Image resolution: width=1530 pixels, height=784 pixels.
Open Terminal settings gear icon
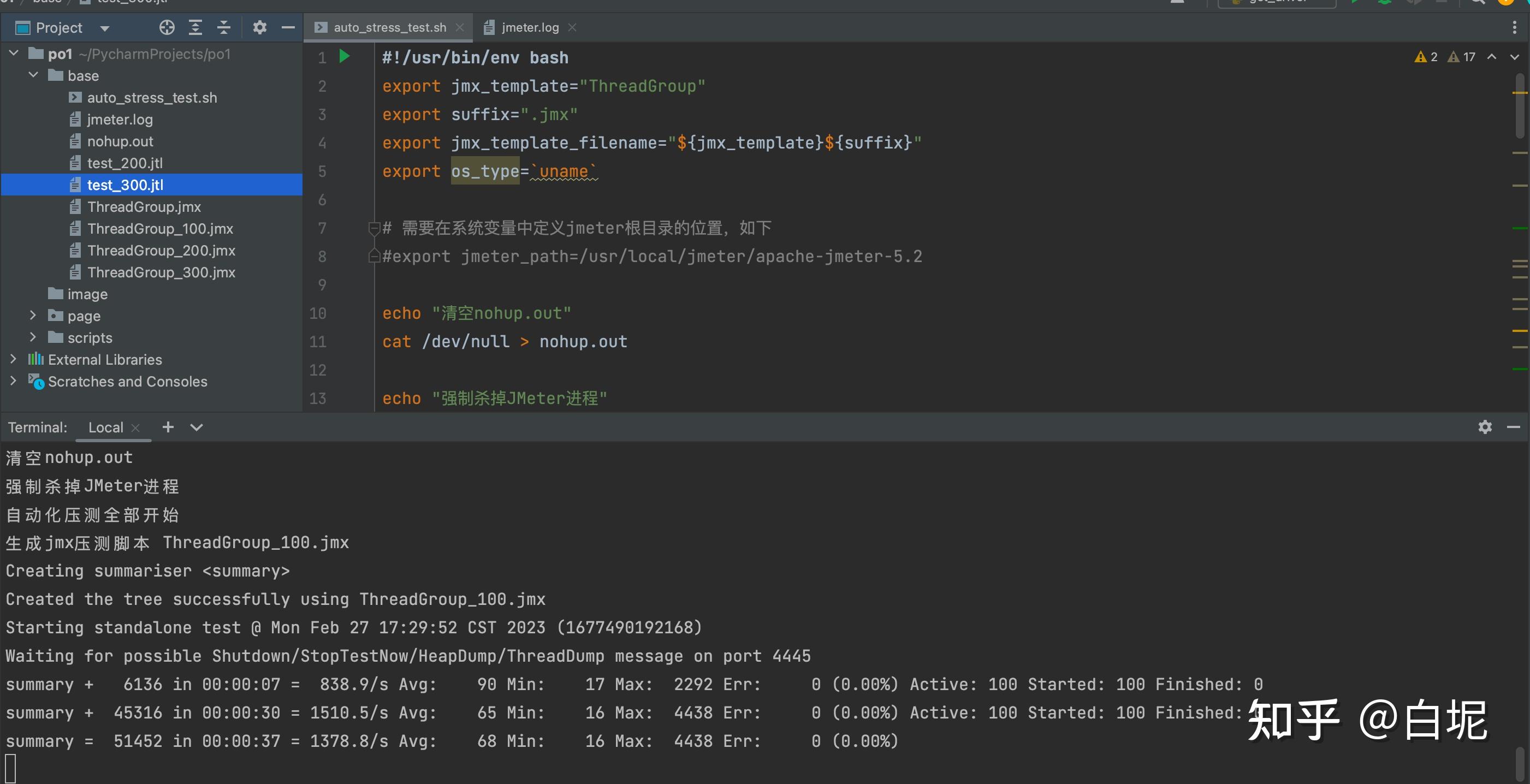(1485, 427)
